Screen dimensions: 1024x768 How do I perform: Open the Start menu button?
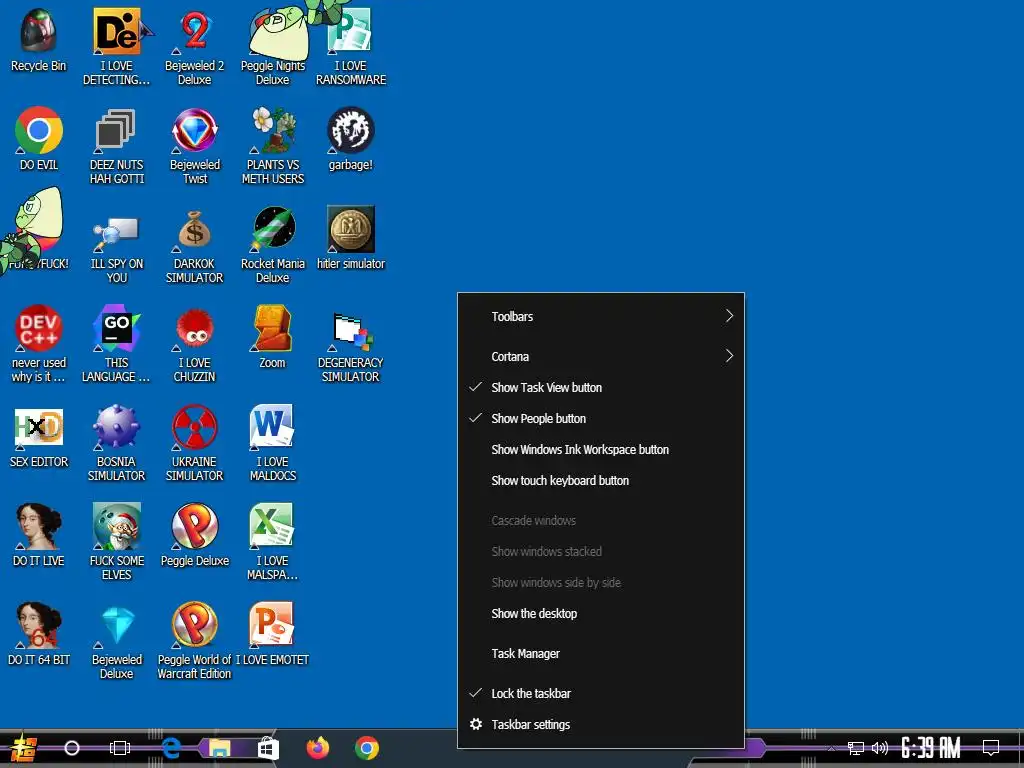(x=23, y=748)
